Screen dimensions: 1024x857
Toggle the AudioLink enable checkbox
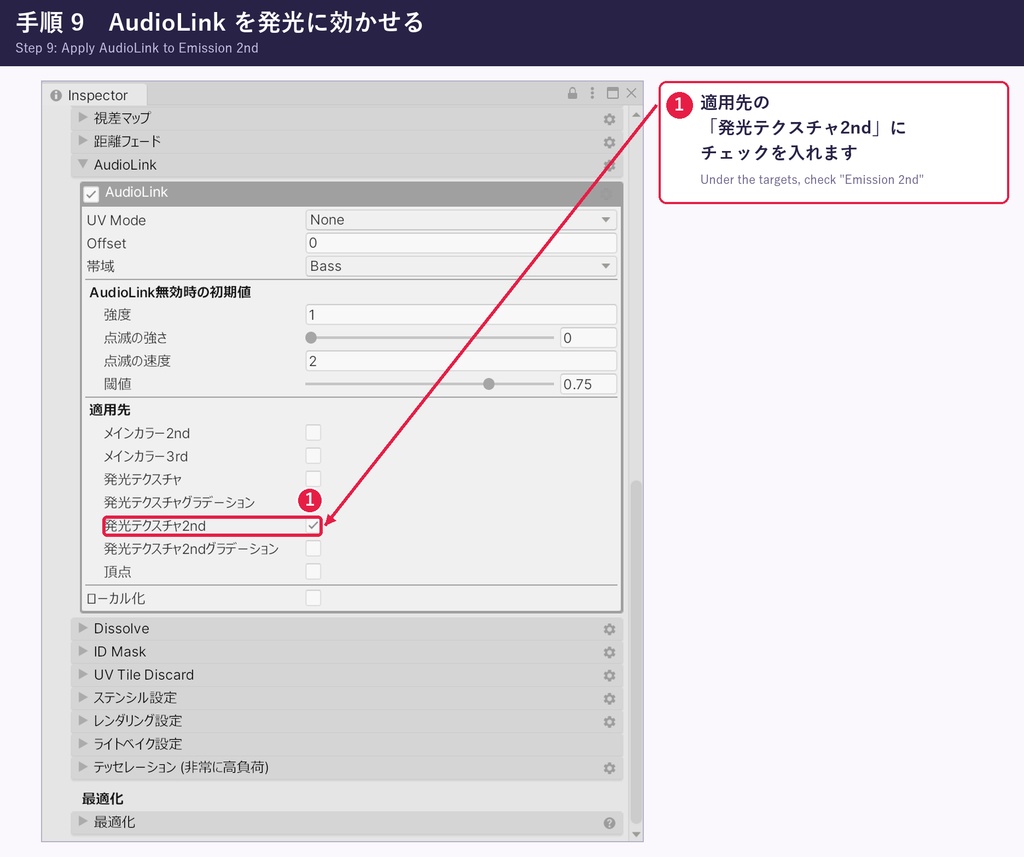pyautogui.click(x=91, y=194)
